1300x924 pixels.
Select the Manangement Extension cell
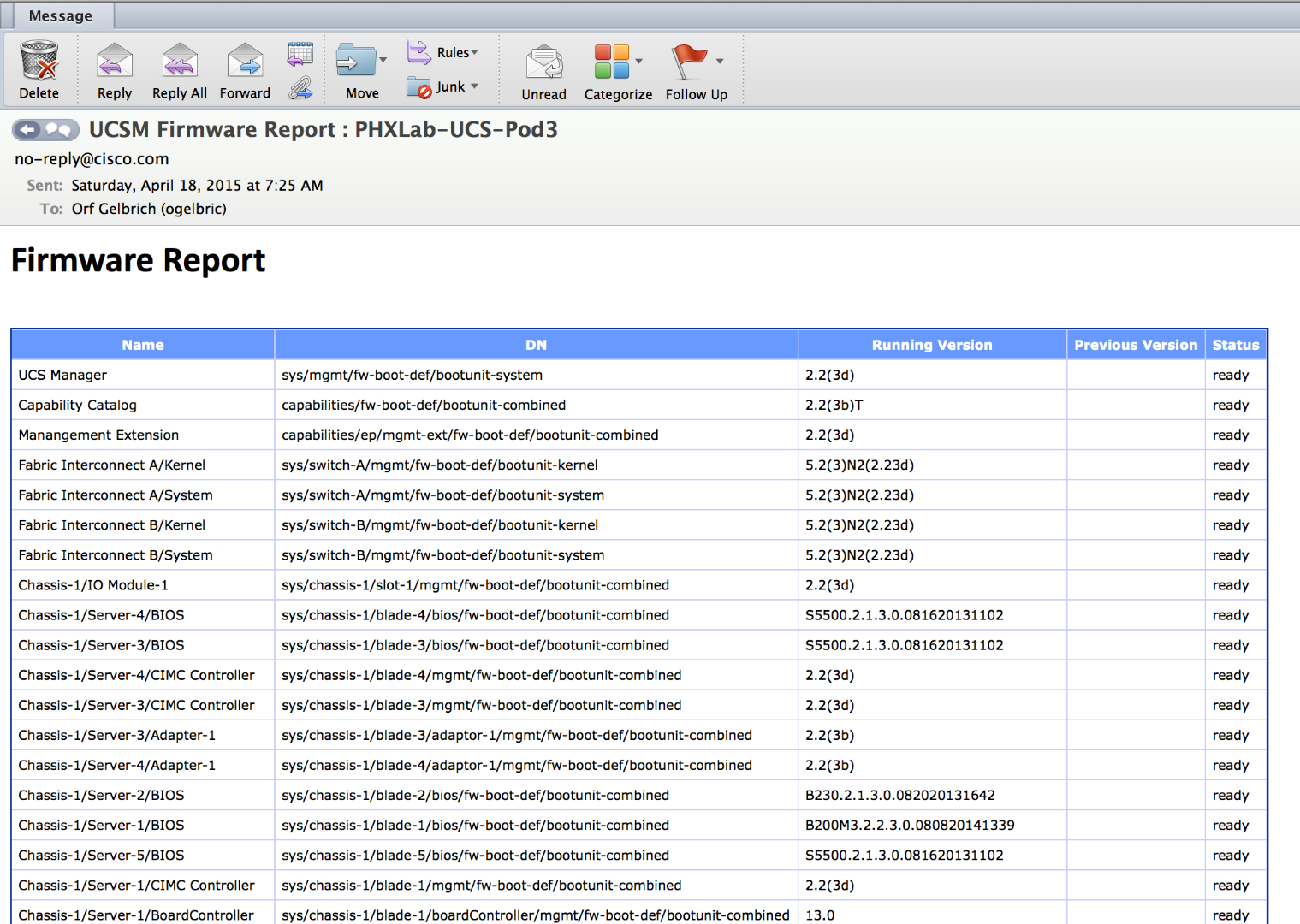[x=143, y=435]
